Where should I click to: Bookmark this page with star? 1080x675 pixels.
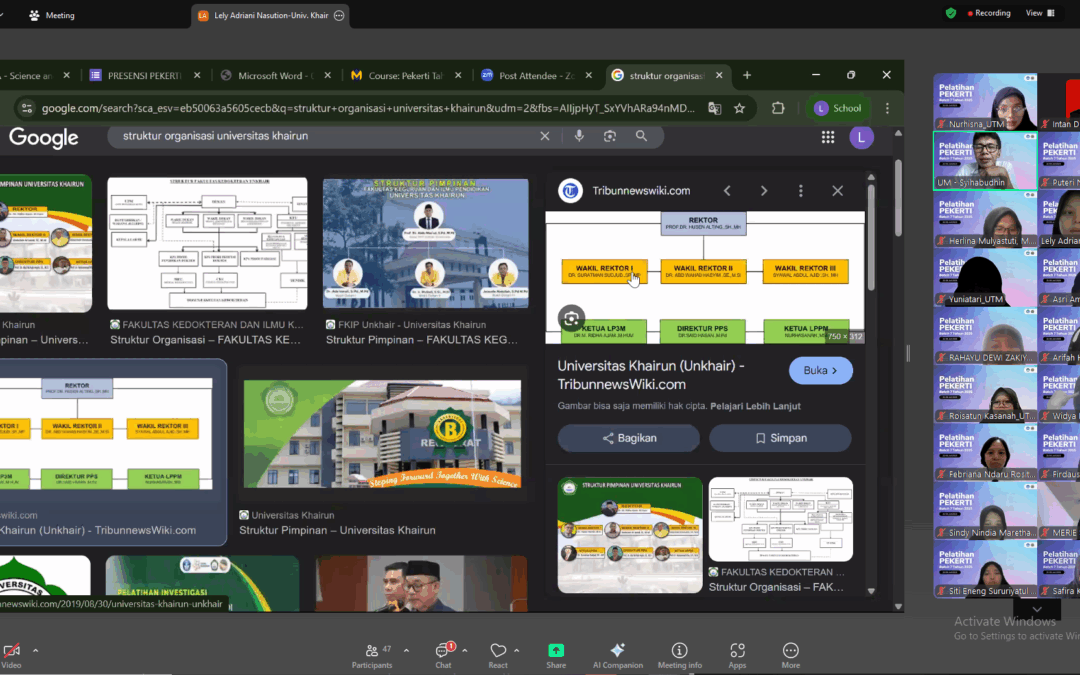coord(740,108)
